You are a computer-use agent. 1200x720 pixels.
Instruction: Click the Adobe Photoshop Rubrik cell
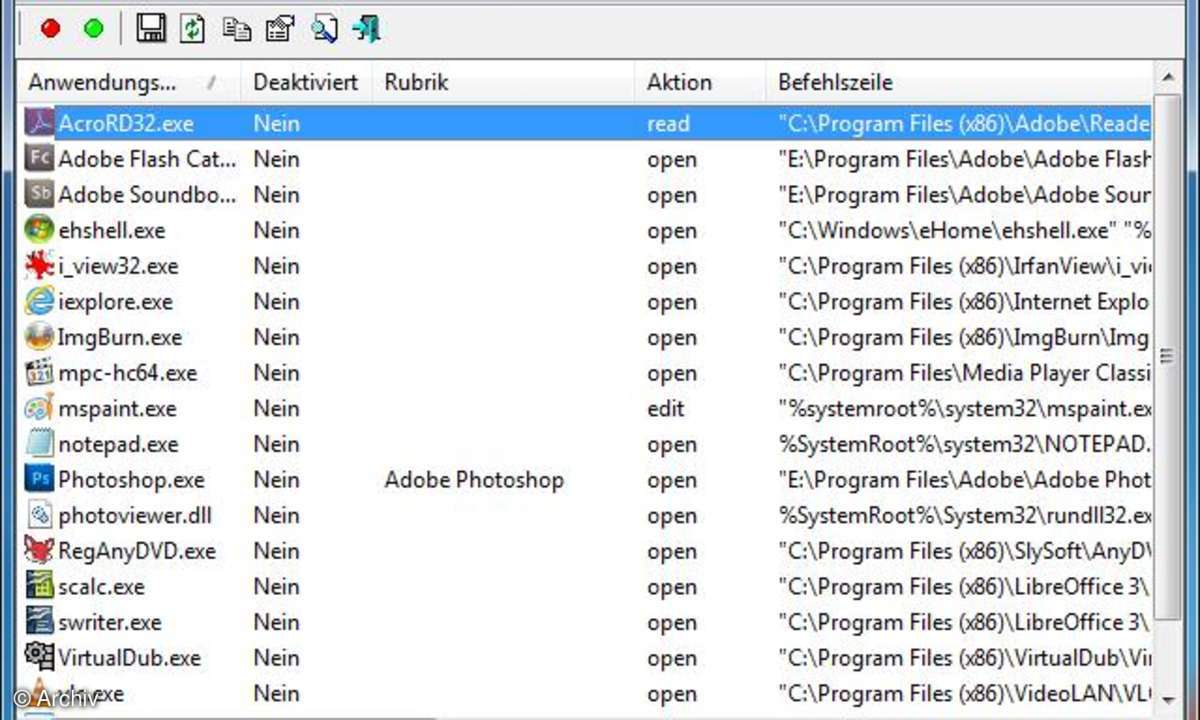[474, 480]
